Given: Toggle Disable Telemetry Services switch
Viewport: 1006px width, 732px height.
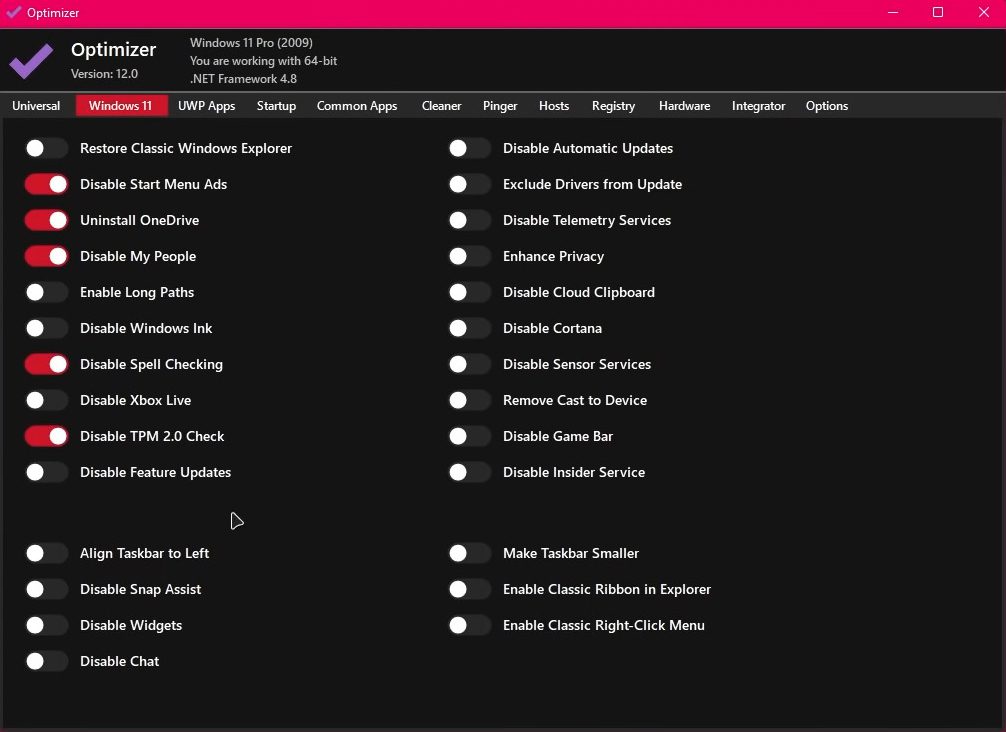Looking at the screenshot, I should coord(470,220).
